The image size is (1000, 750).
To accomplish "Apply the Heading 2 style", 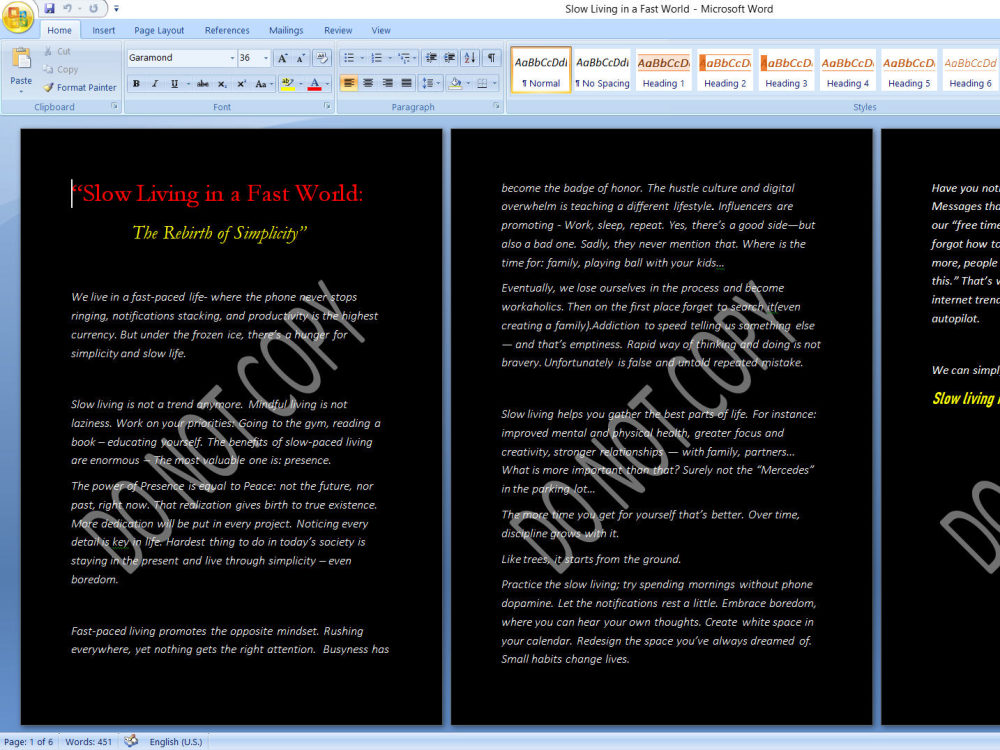I will pos(725,70).
